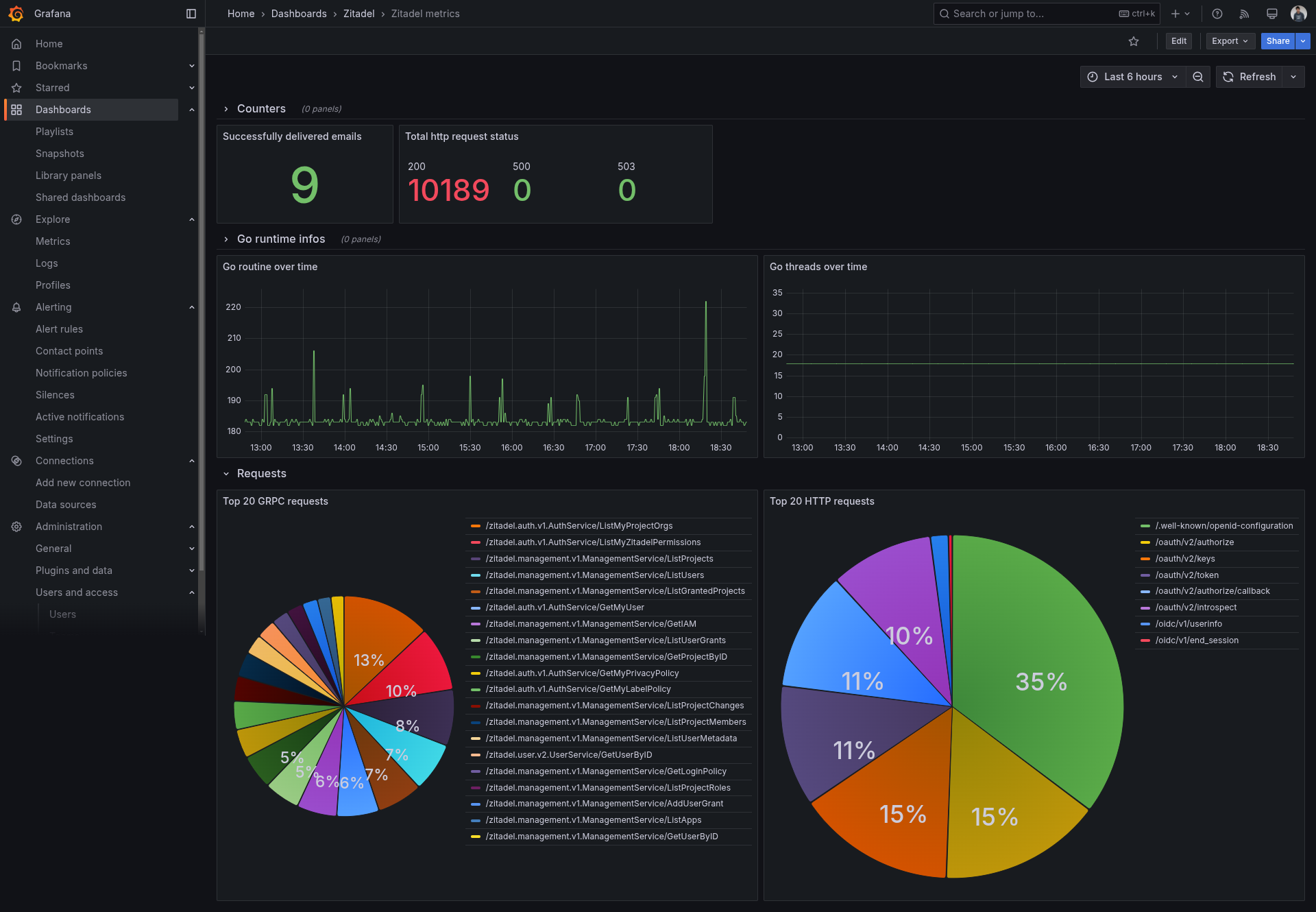Open Alert rules in sidebar
The image size is (1316, 912).
click(59, 329)
